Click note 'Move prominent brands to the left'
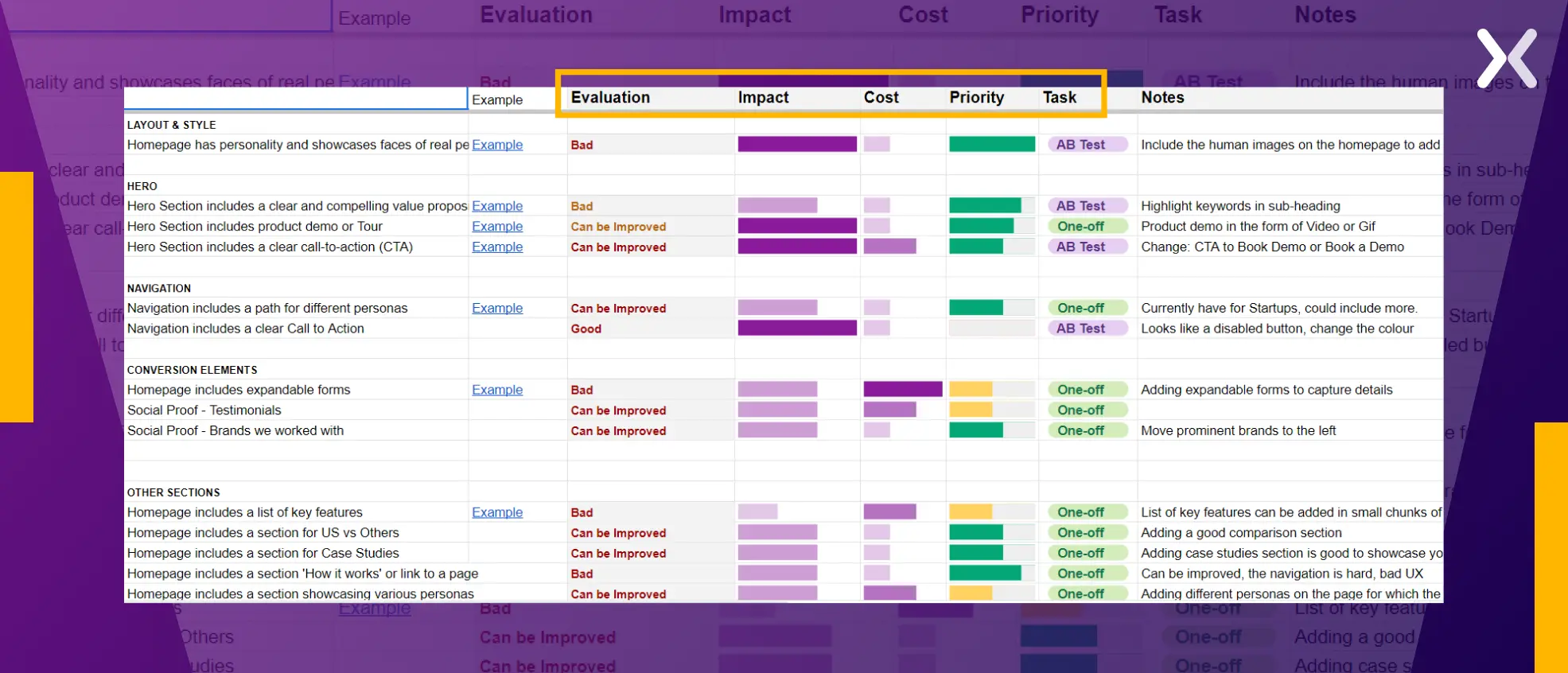 [1239, 431]
